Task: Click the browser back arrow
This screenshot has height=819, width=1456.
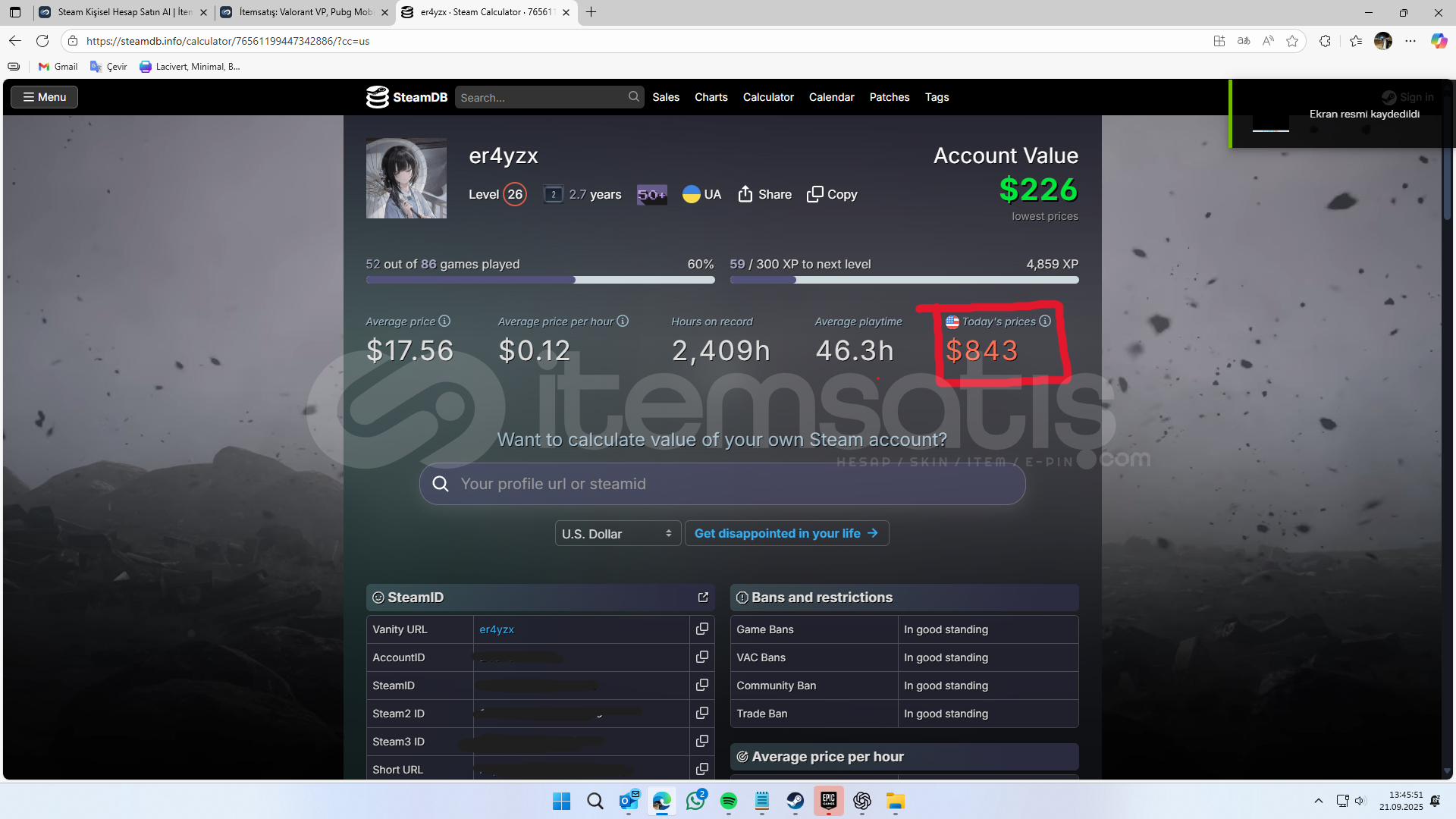Action: [15, 41]
